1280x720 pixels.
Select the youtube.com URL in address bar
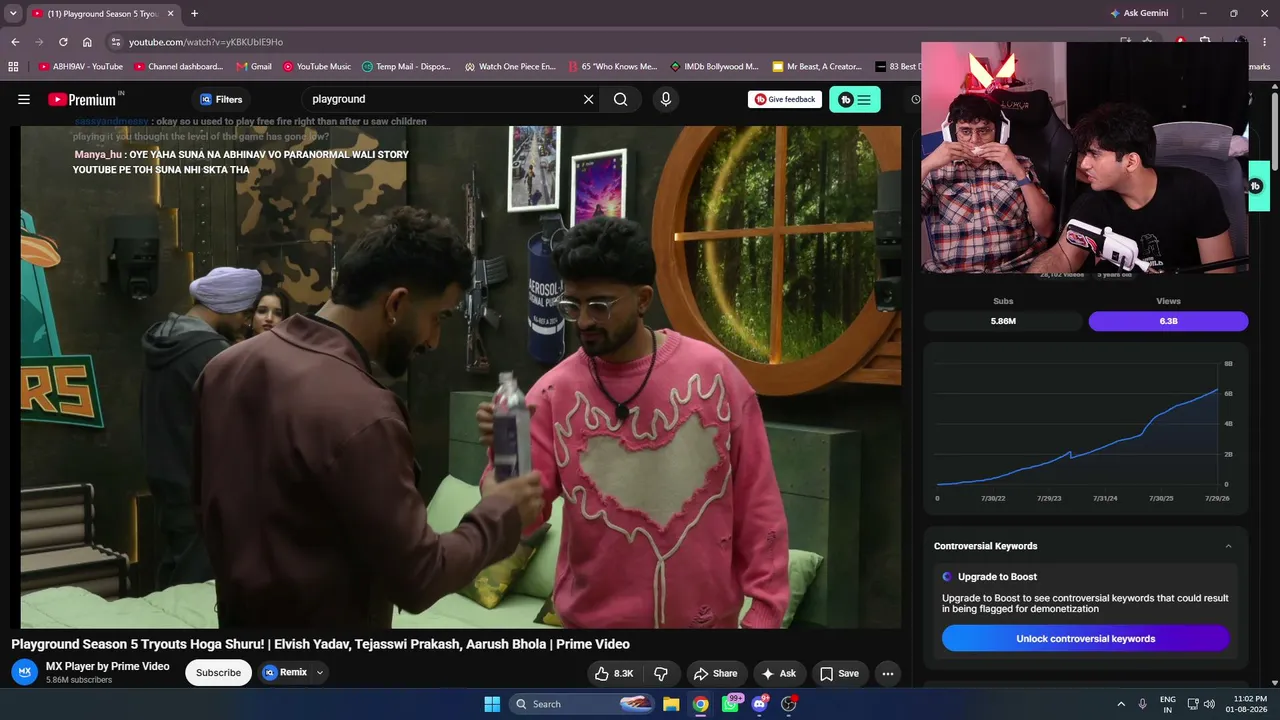(206, 42)
